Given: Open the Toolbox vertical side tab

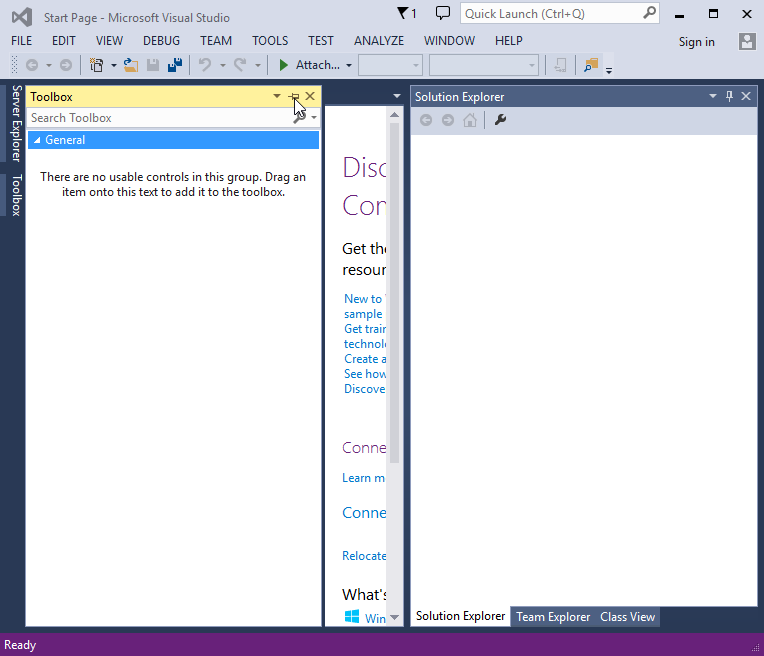Looking at the screenshot, I should click(17, 195).
